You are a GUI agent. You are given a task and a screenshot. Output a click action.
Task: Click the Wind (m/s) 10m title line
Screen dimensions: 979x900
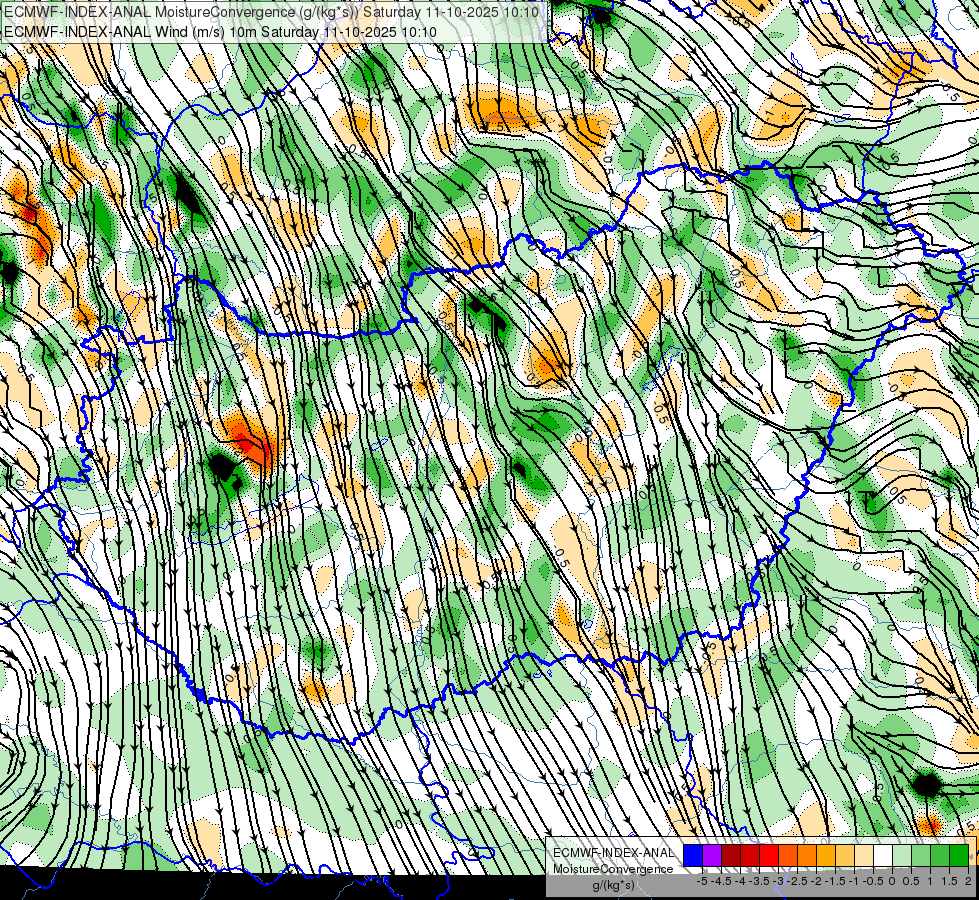(220, 31)
